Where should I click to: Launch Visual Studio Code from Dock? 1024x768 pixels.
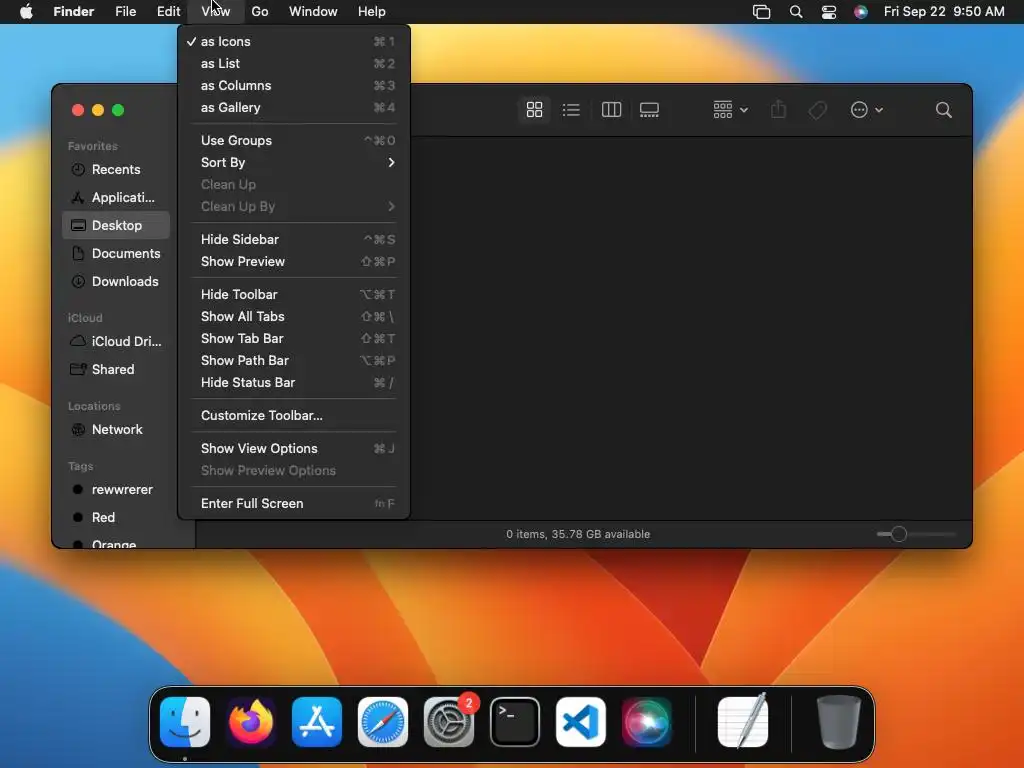[x=581, y=722]
